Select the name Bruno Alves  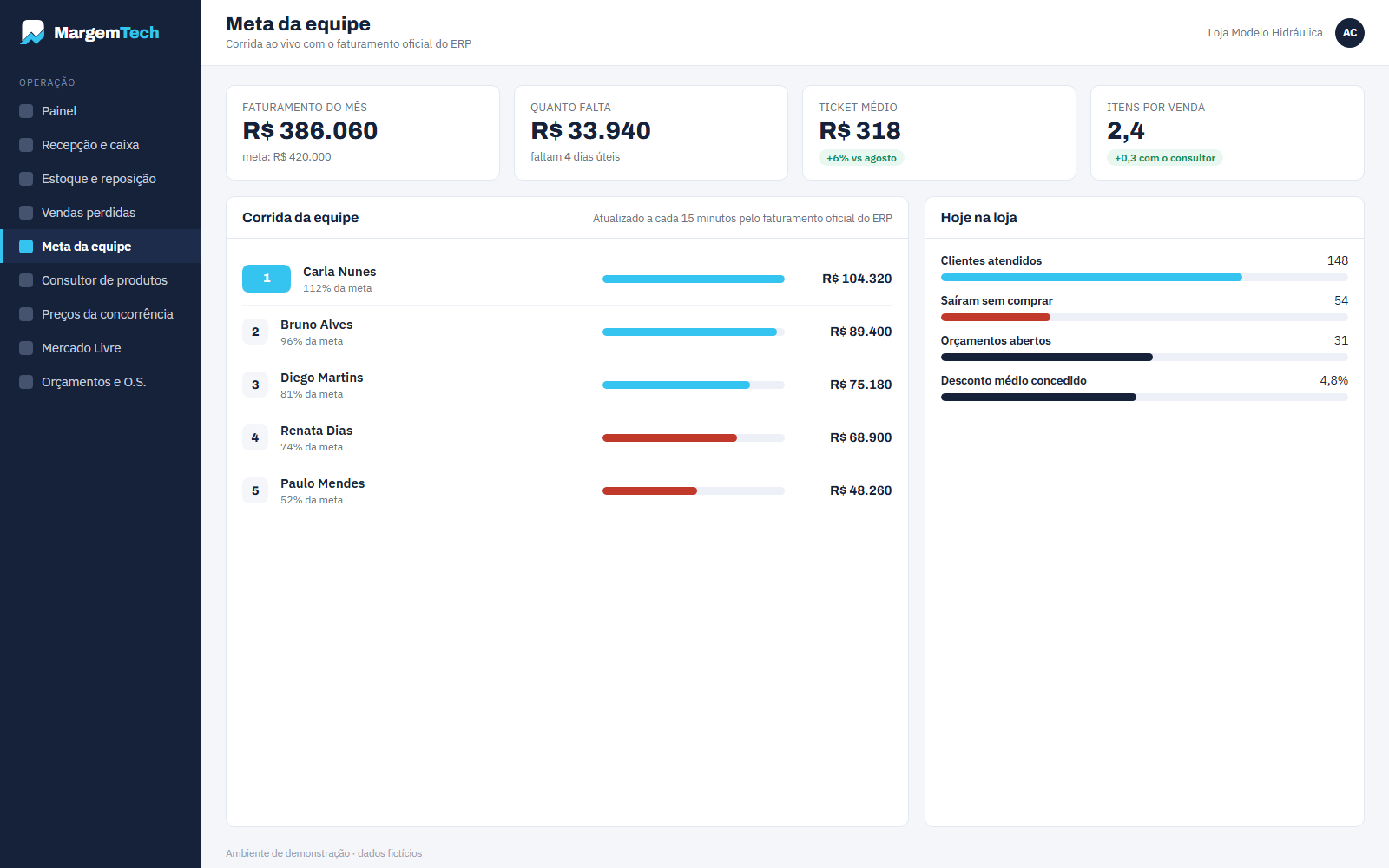316,325
